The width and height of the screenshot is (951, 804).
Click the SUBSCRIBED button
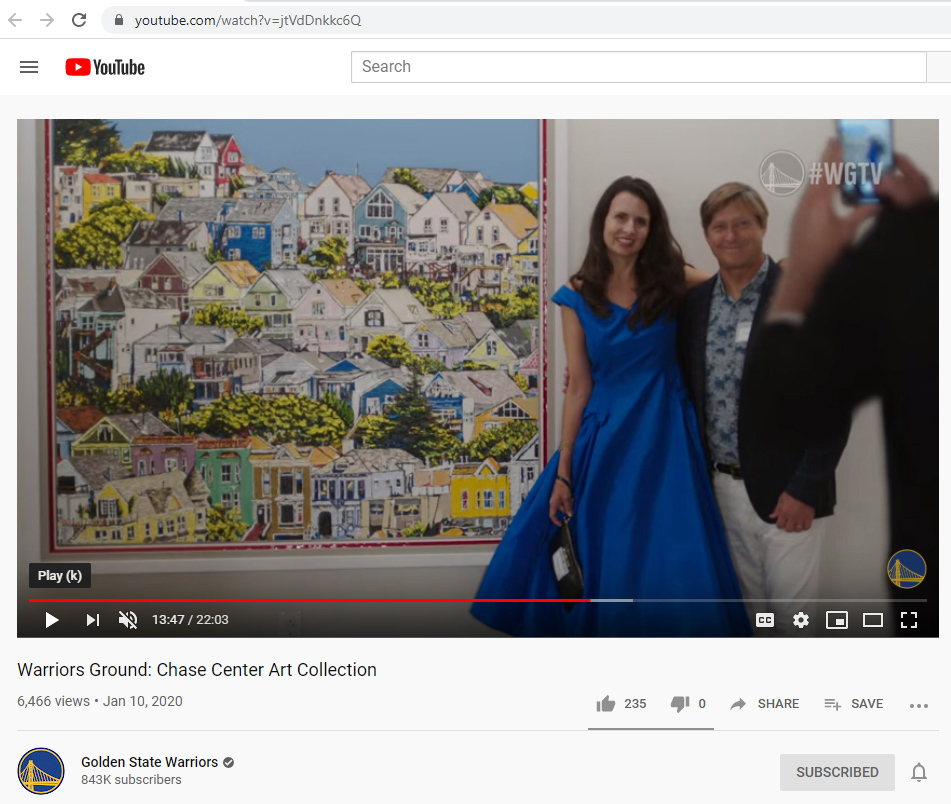click(x=837, y=772)
